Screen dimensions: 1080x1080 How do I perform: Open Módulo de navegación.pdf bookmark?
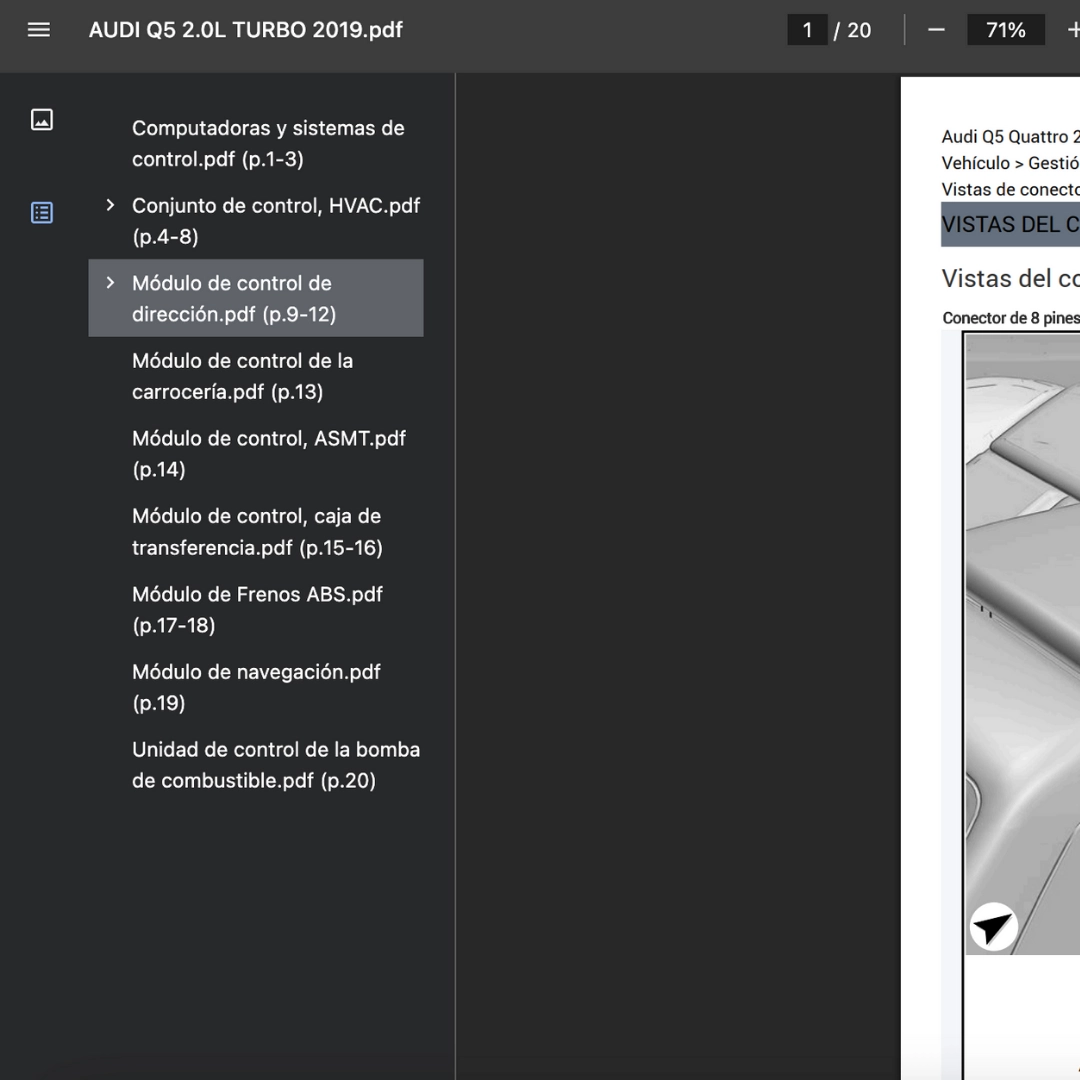click(256, 687)
